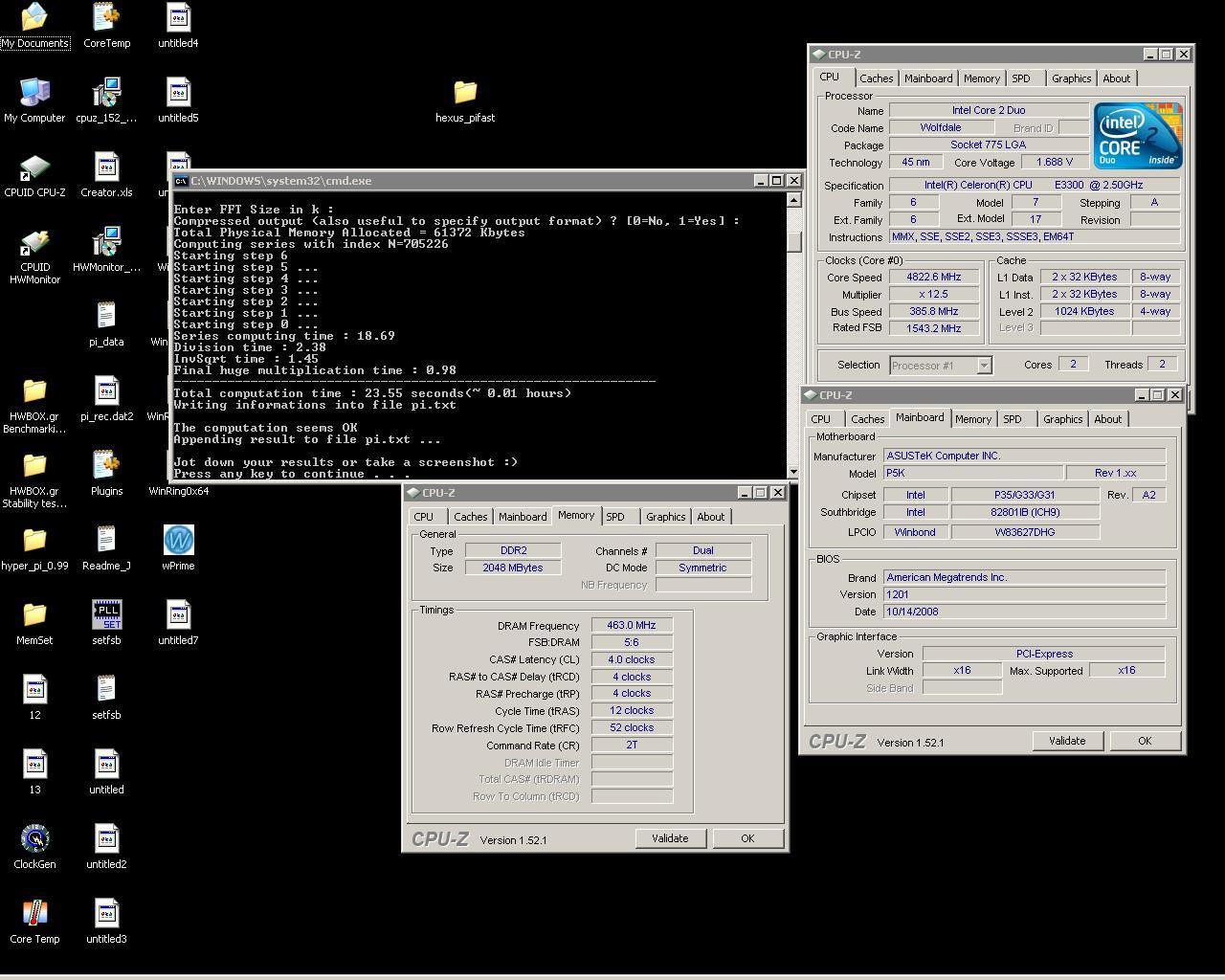Launch CPUID CPU-Z shortcut

tap(34, 175)
